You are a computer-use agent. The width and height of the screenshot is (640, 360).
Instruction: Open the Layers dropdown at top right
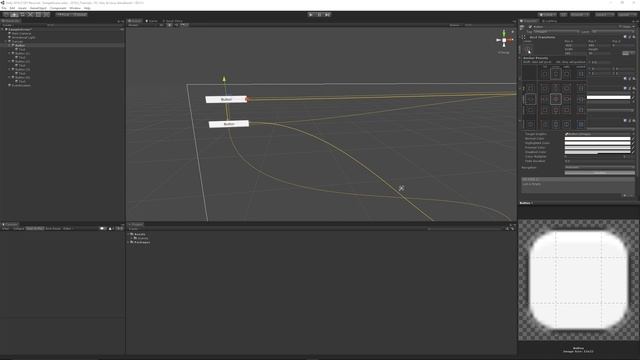coord(604,14)
